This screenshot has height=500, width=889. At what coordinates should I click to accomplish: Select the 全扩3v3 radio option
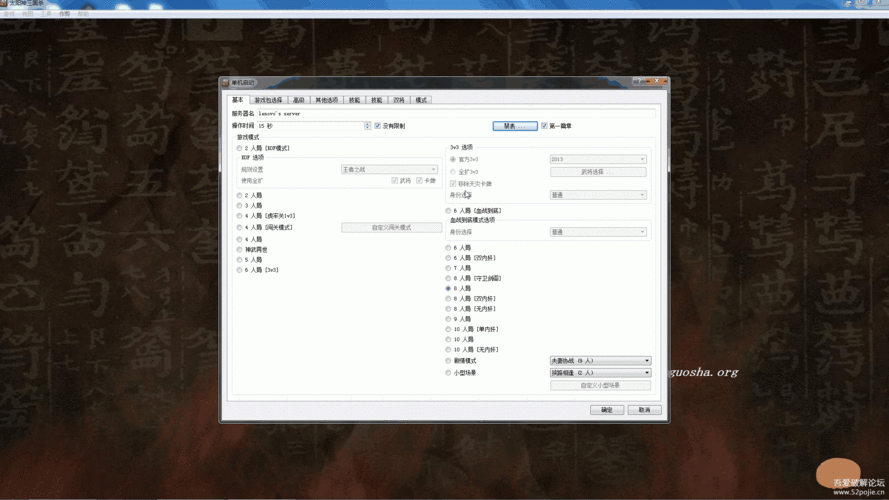point(453,172)
